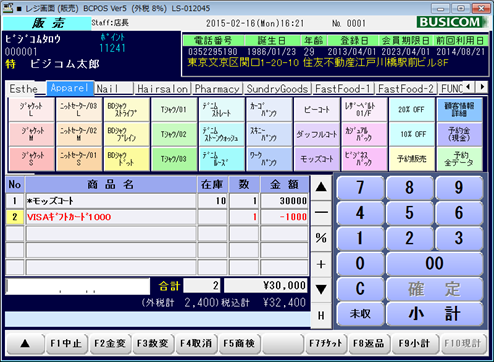Select デニム ストーンウォッシュ product

(221, 134)
